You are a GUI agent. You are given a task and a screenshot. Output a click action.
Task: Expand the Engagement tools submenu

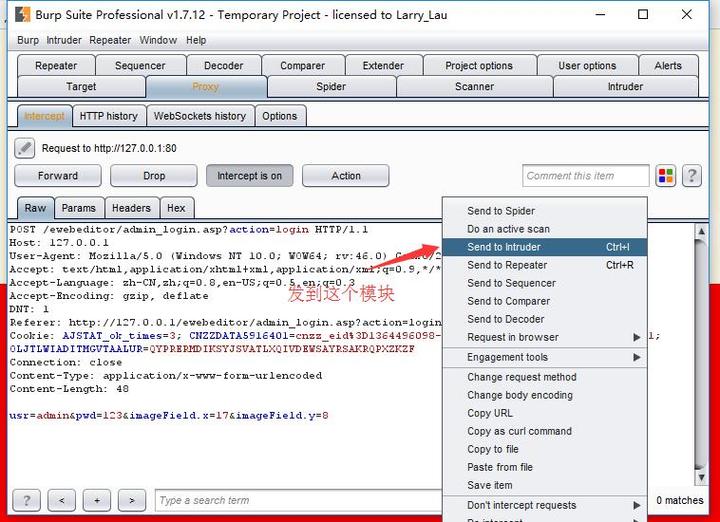point(545,357)
